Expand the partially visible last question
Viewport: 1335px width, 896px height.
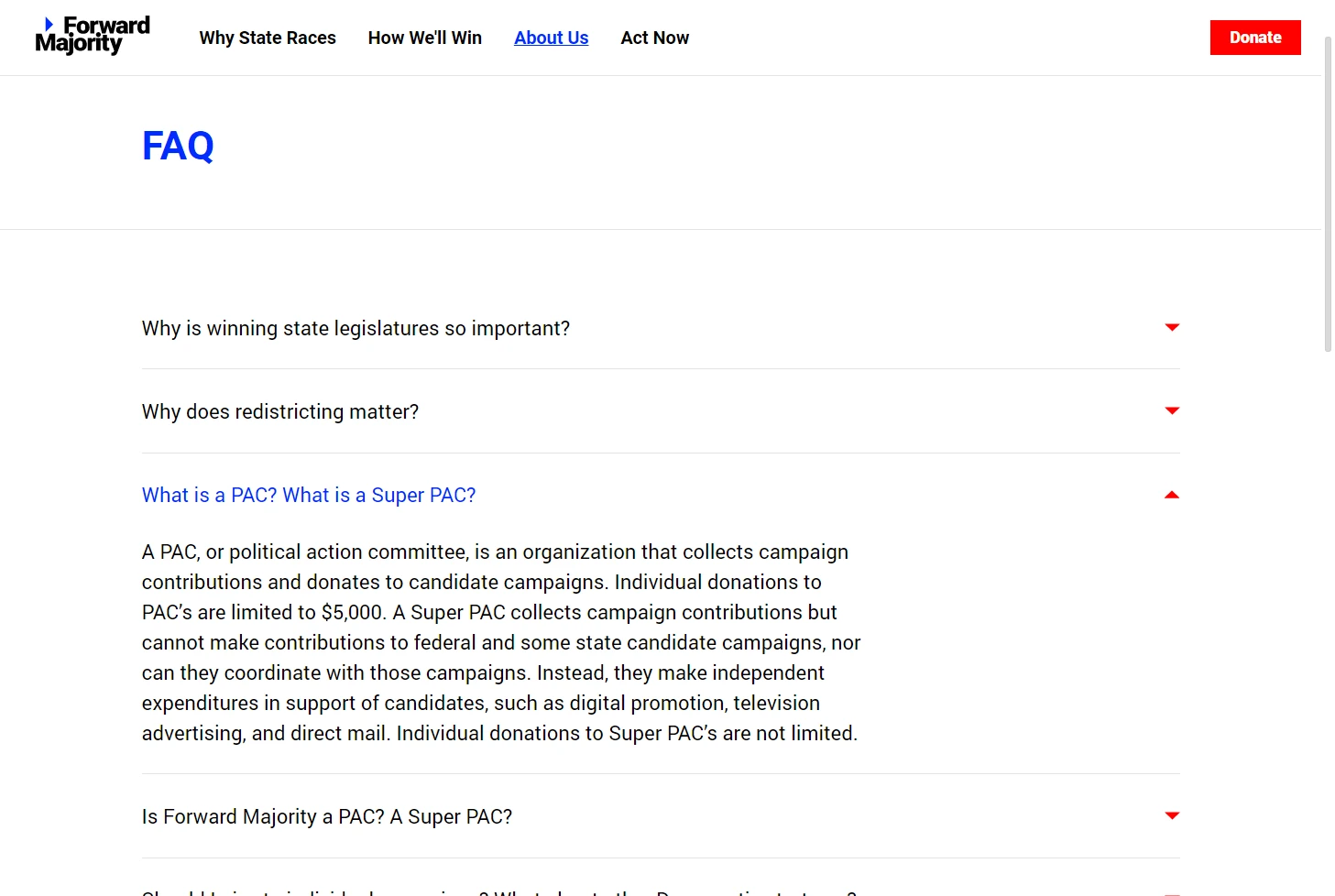[x=499, y=891]
